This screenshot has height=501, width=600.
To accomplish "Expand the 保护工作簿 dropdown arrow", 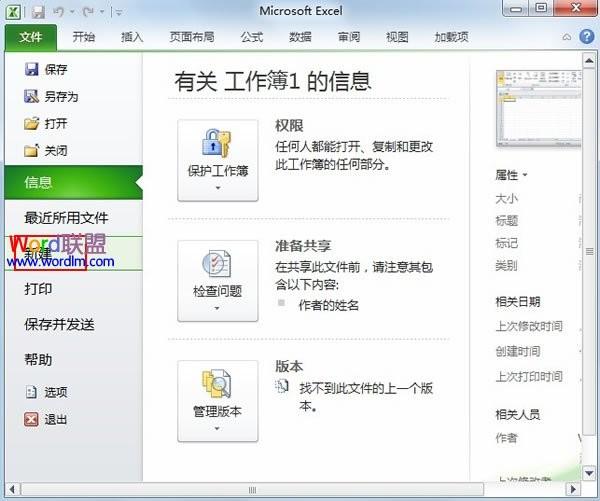I will point(218,188).
